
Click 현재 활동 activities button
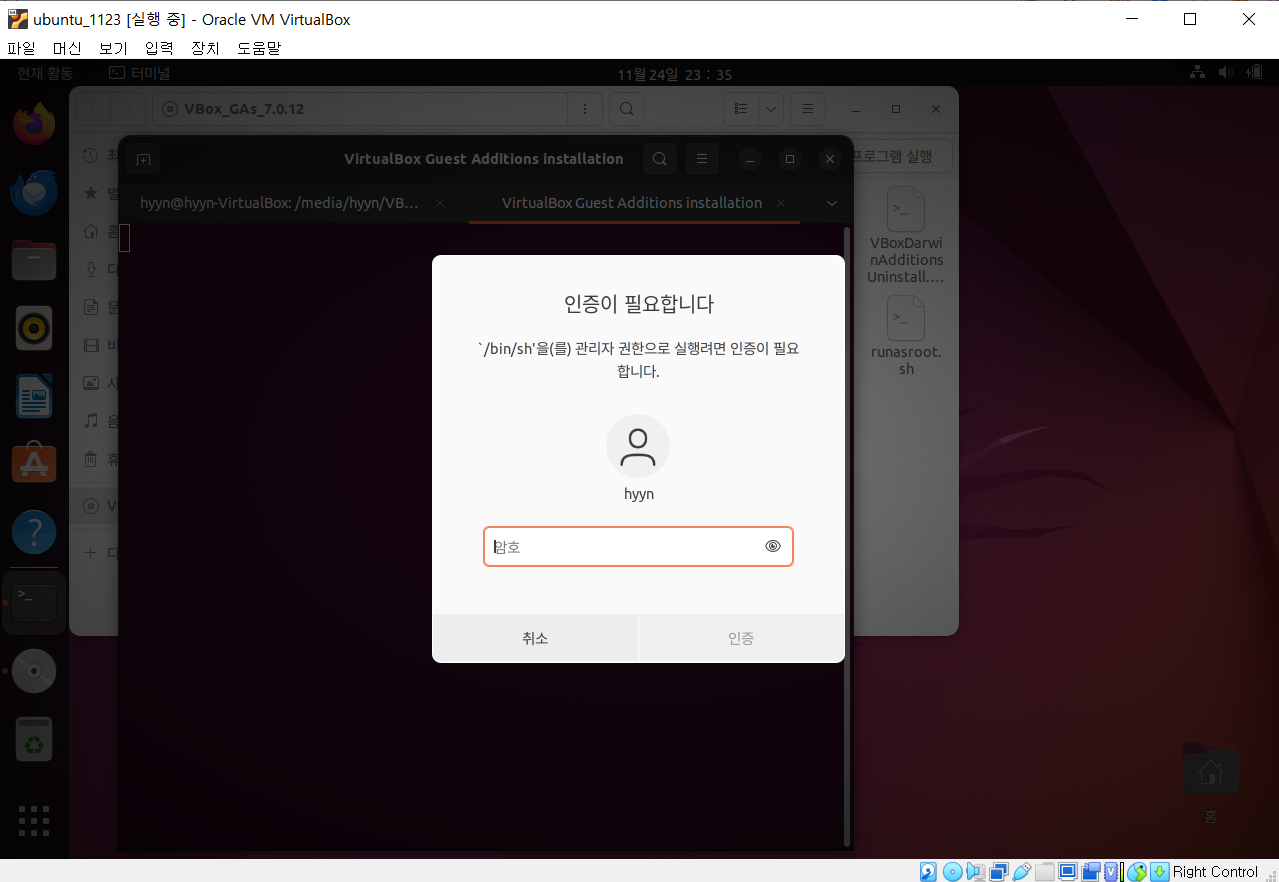45,73
